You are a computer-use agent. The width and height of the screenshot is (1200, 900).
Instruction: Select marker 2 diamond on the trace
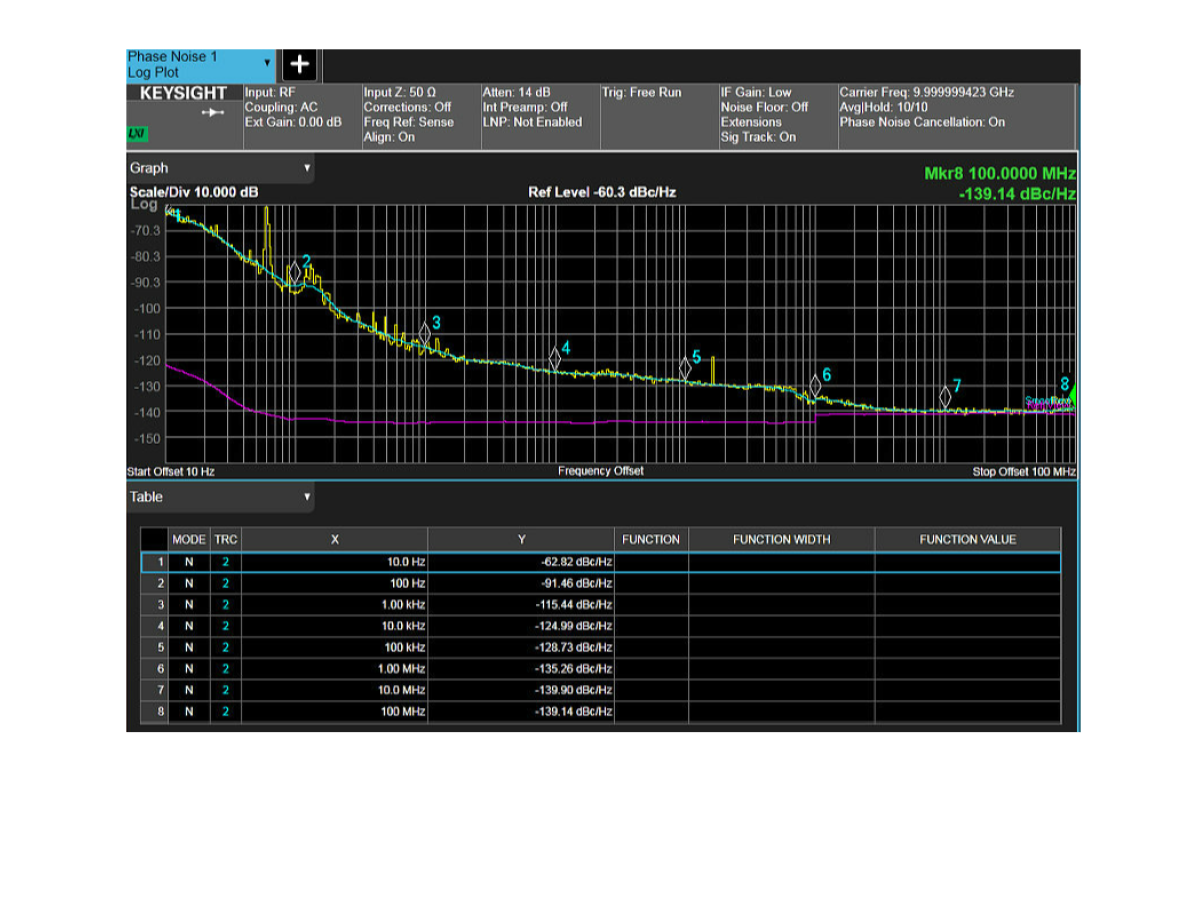[x=295, y=272]
